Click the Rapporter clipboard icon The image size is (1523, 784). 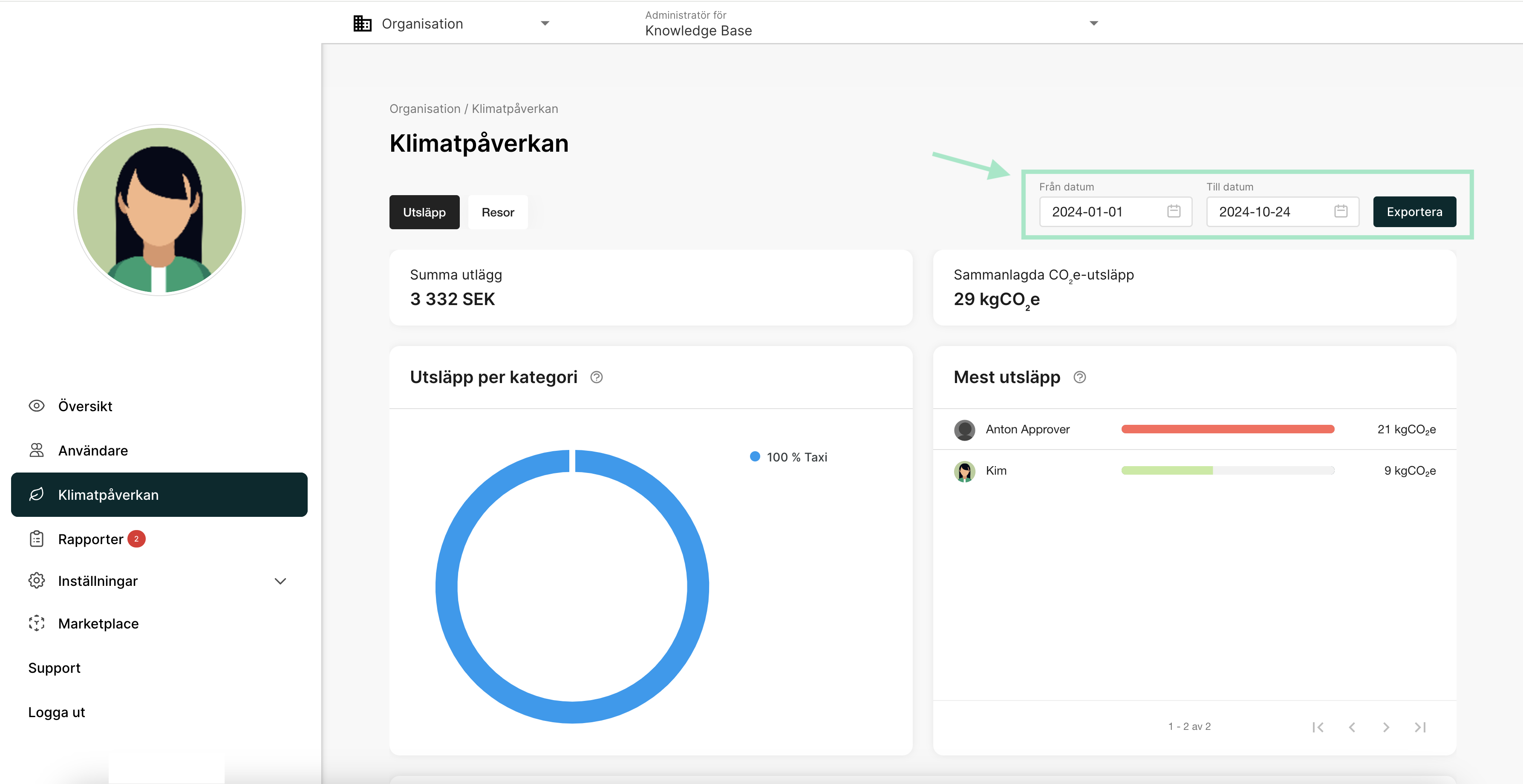coord(37,539)
